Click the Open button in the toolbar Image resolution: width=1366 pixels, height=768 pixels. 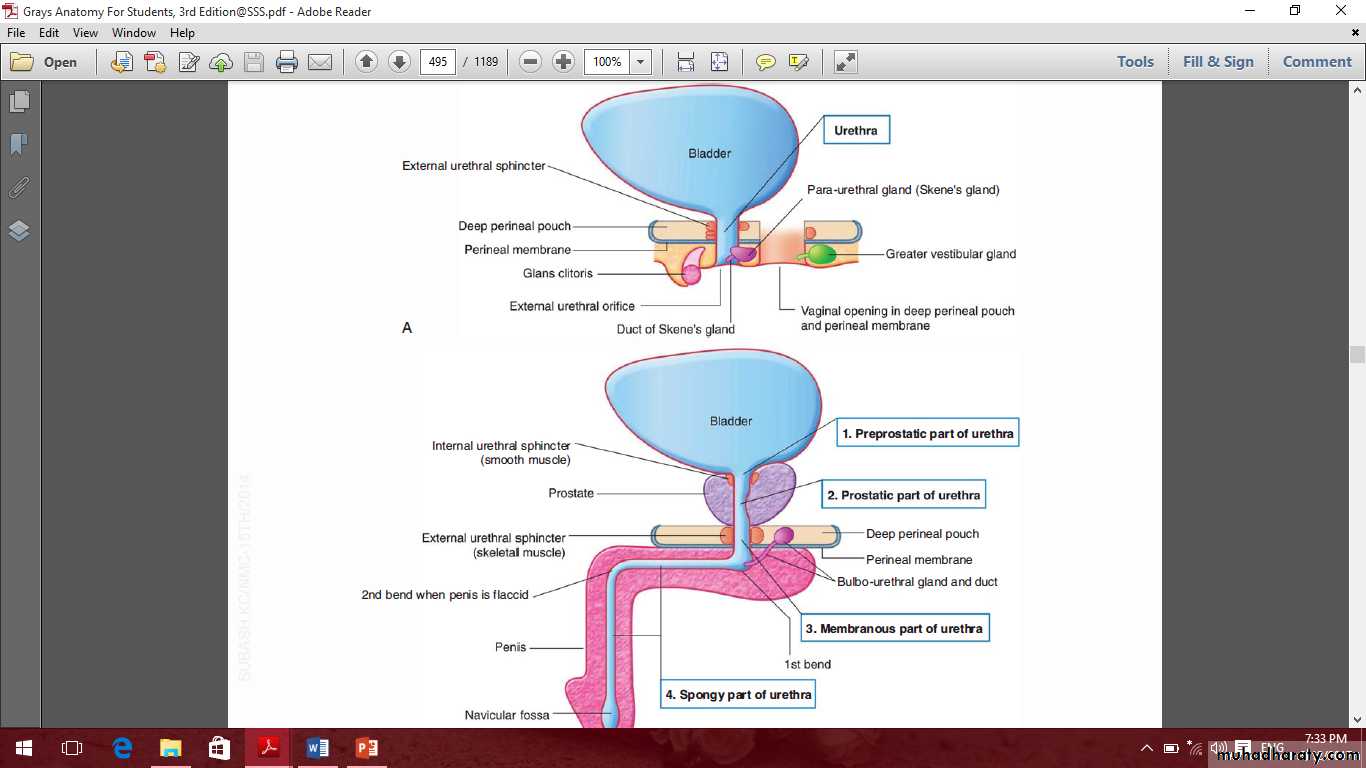pyautogui.click(x=45, y=62)
